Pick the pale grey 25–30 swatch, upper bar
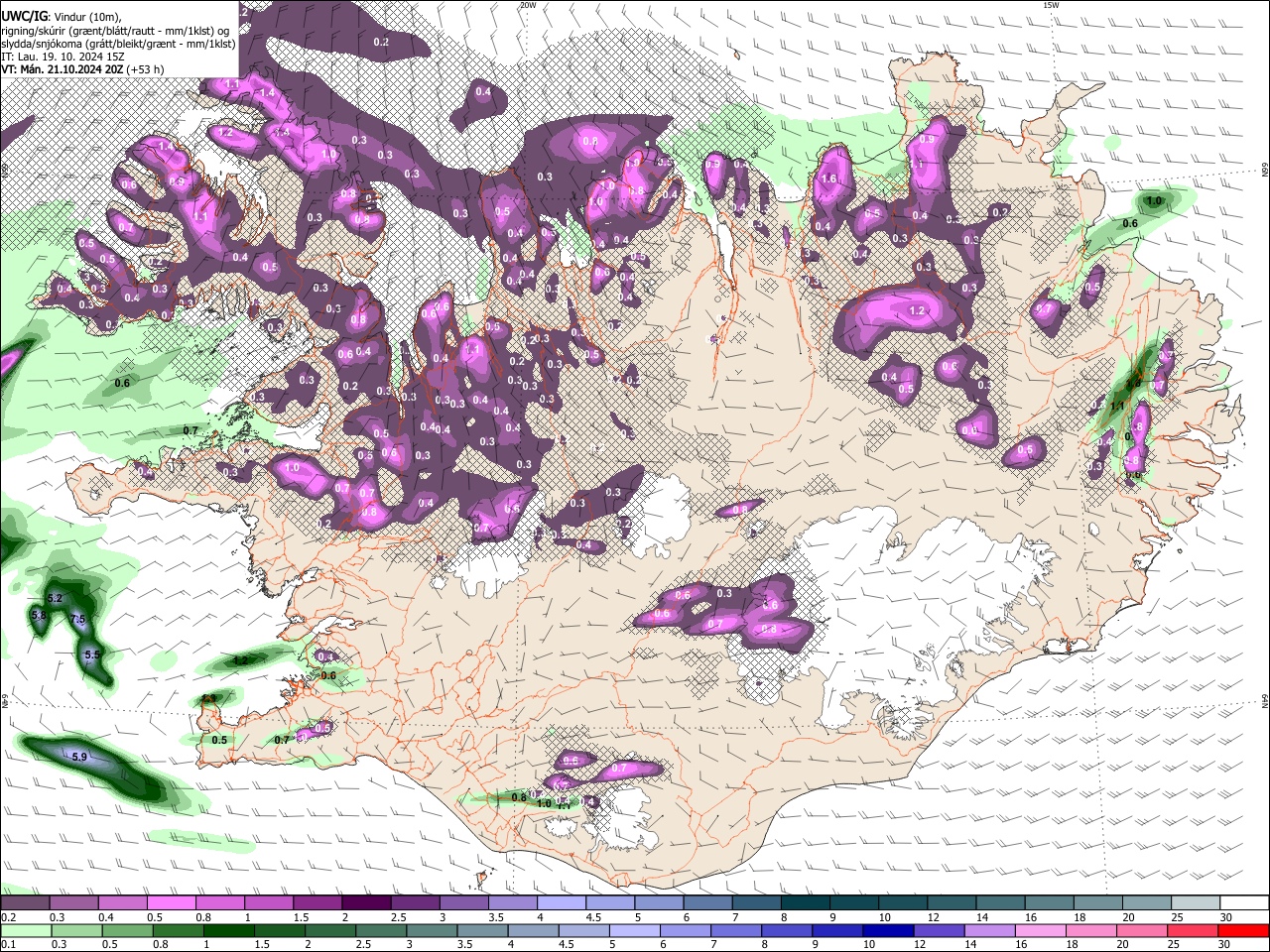This screenshot has width=1270, height=952. pyautogui.click(x=1196, y=903)
